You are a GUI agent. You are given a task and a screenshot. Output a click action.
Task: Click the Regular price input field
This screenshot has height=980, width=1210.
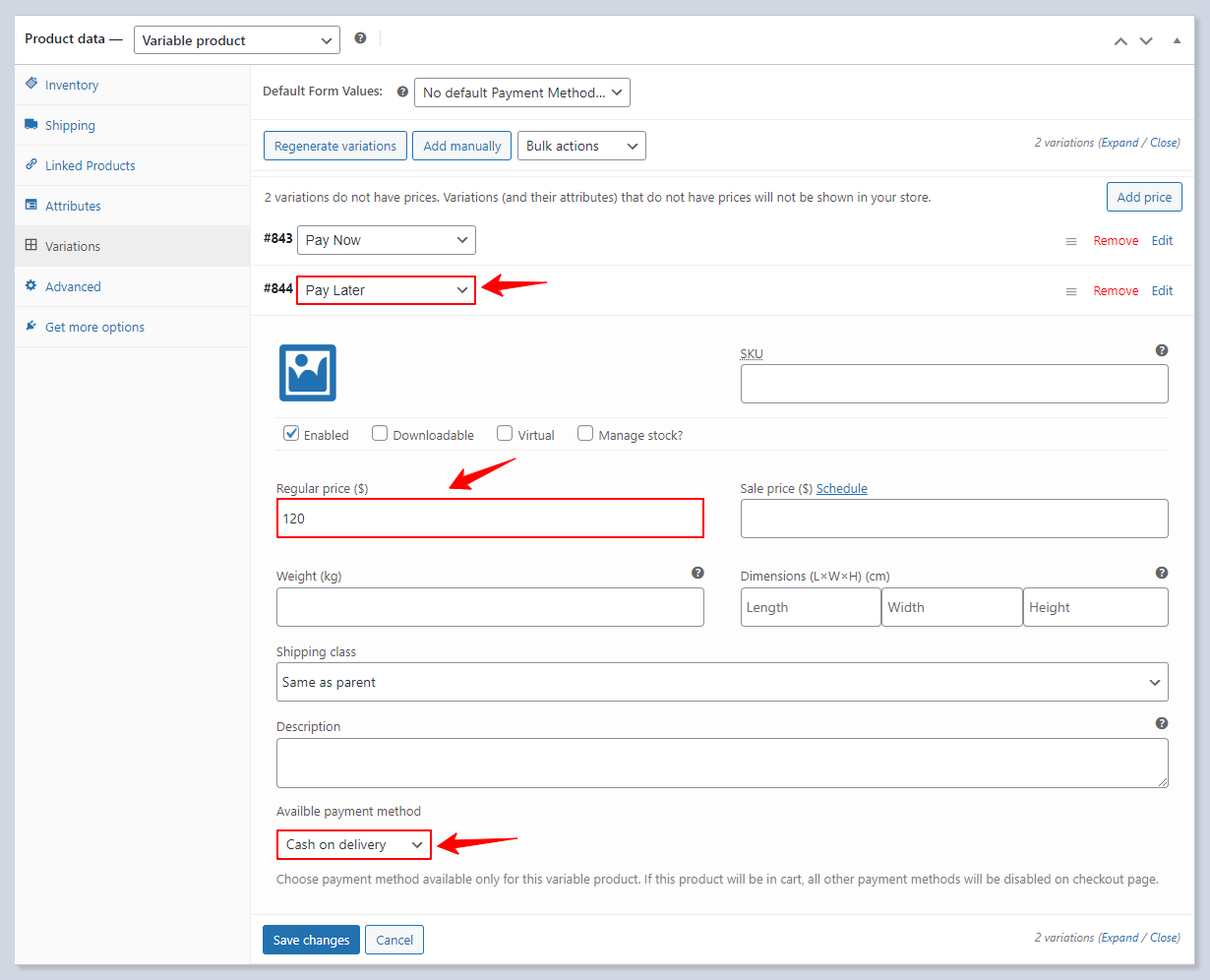[490, 519]
